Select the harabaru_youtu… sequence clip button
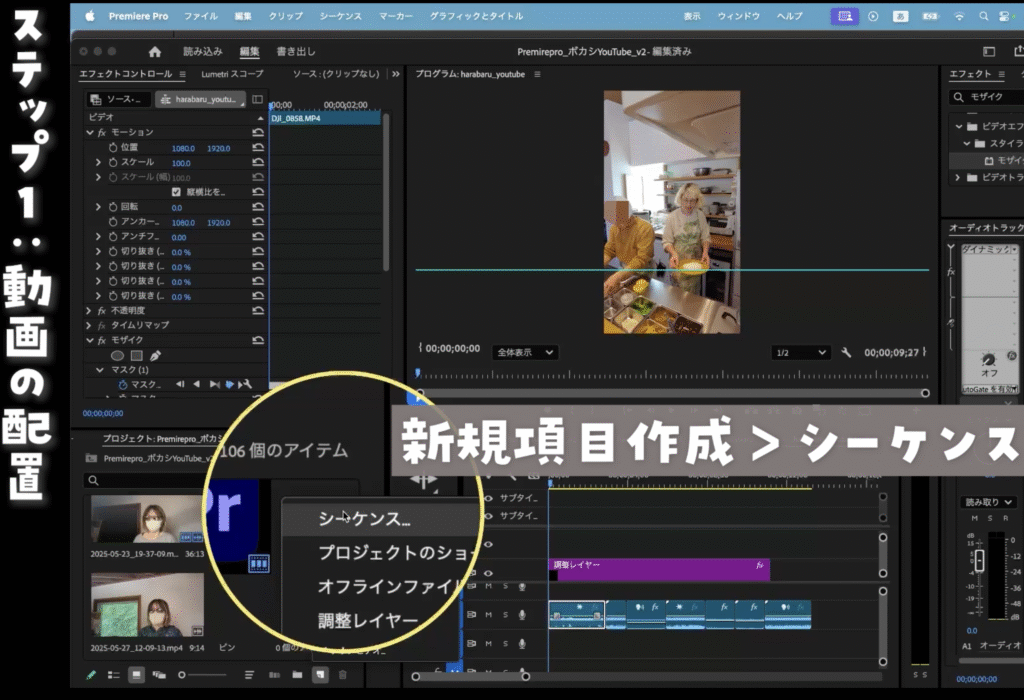1024x700 pixels. click(200, 99)
